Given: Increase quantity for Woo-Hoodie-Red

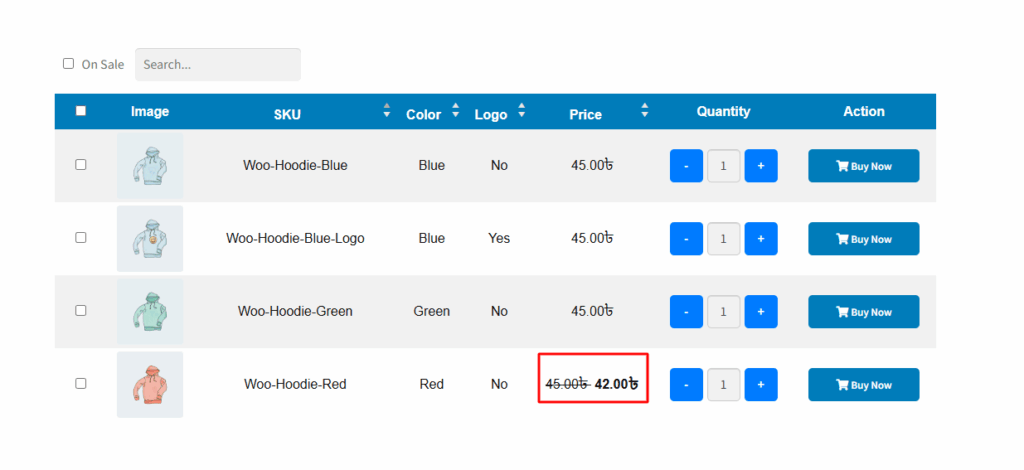Looking at the screenshot, I should pyautogui.click(x=761, y=384).
